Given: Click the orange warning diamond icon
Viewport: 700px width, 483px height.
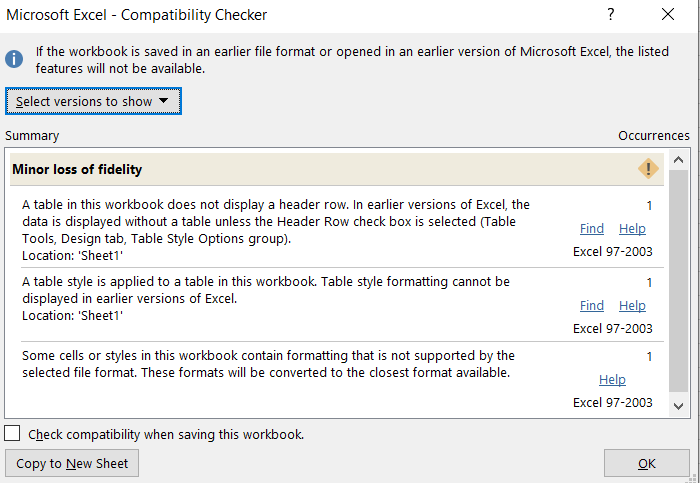Looking at the screenshot, I should coord(648,169).
